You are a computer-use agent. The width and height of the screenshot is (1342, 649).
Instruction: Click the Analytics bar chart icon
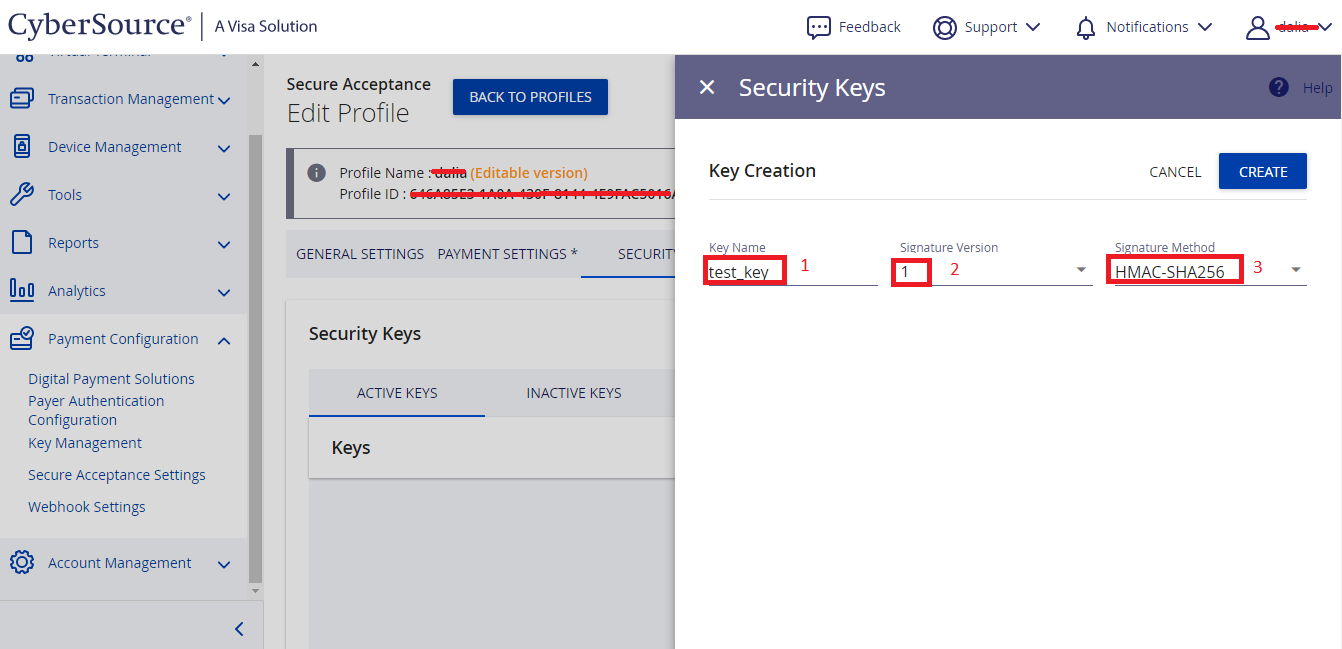pyautogui.click(x=22, y=290)
